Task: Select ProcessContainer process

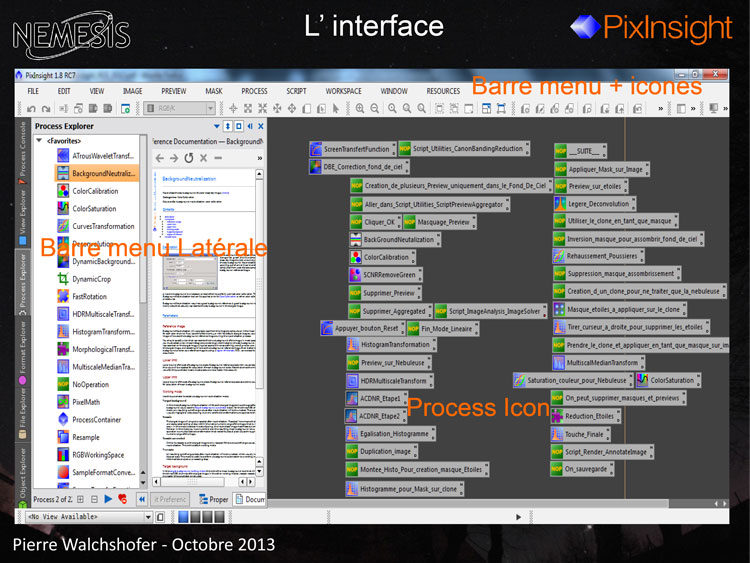Action: tap(89, 419)
